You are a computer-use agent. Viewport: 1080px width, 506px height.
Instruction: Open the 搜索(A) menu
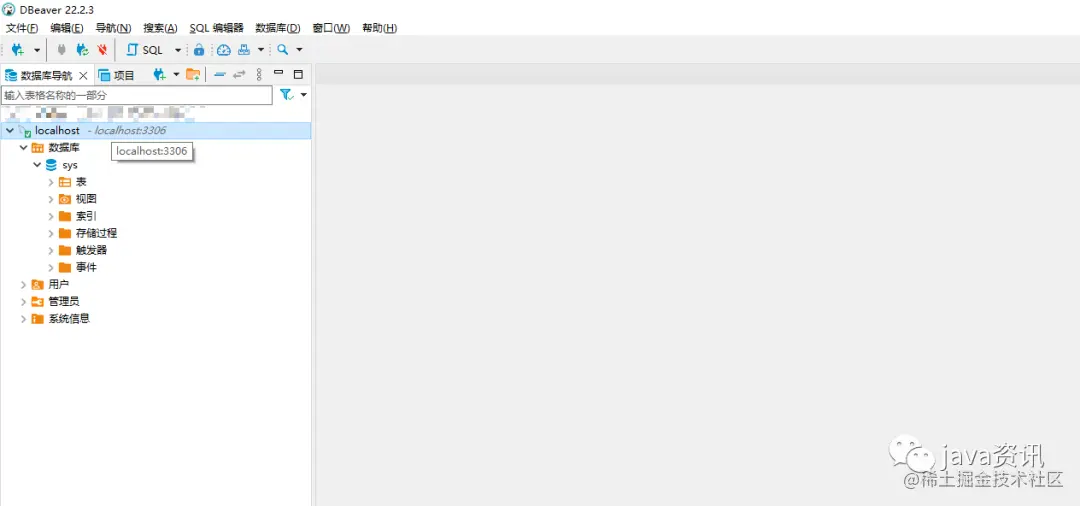(x=160, y=28)
